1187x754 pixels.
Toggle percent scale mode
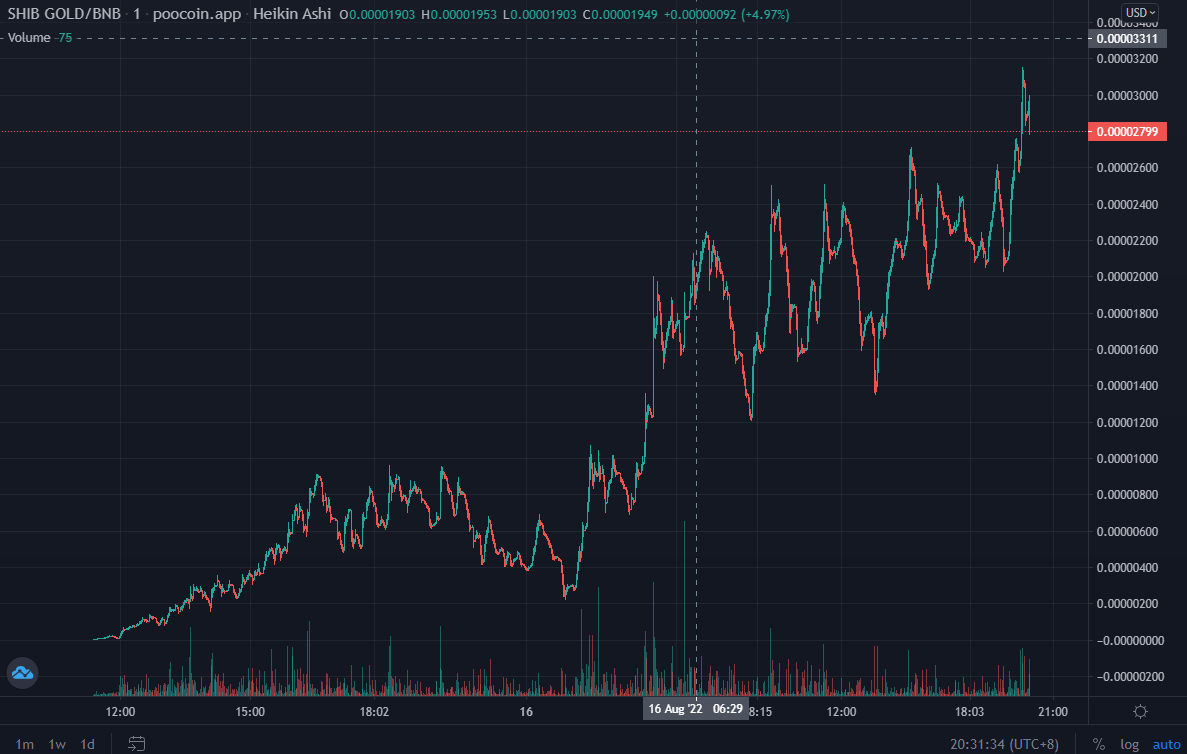pyautogui.click(x=1098, y=744)
